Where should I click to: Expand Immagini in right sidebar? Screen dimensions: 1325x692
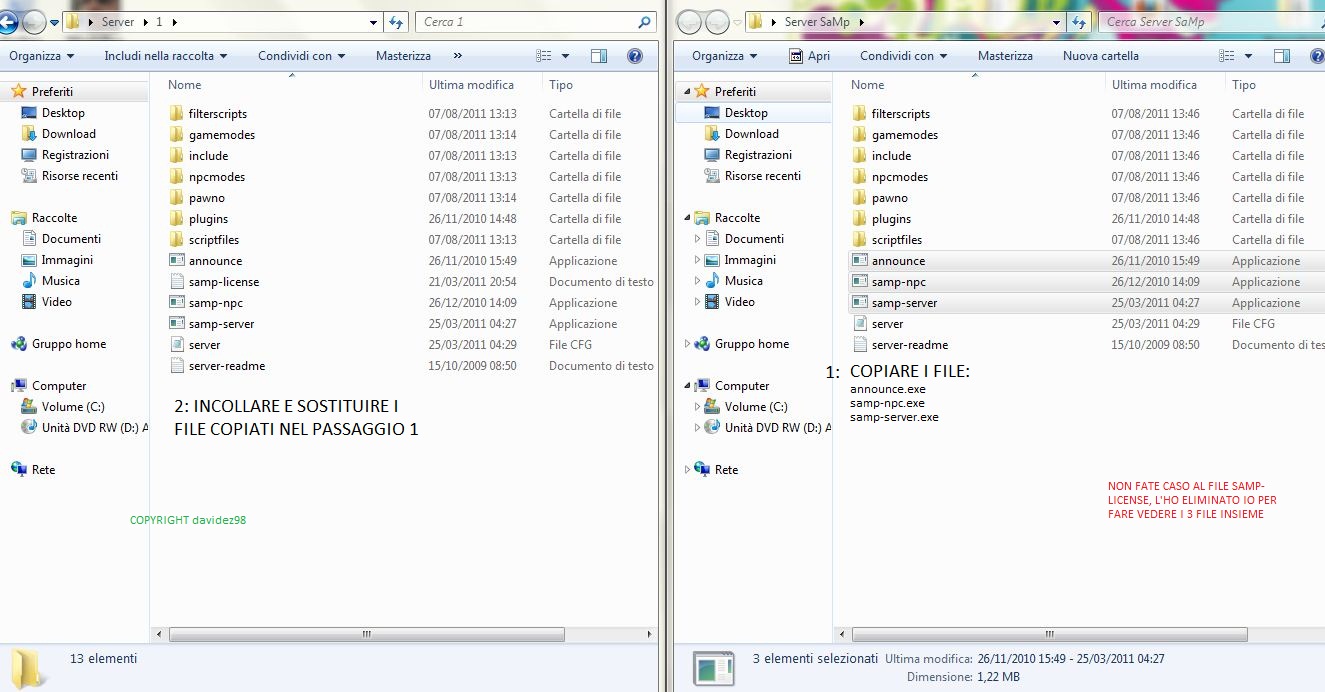point(697,260)
